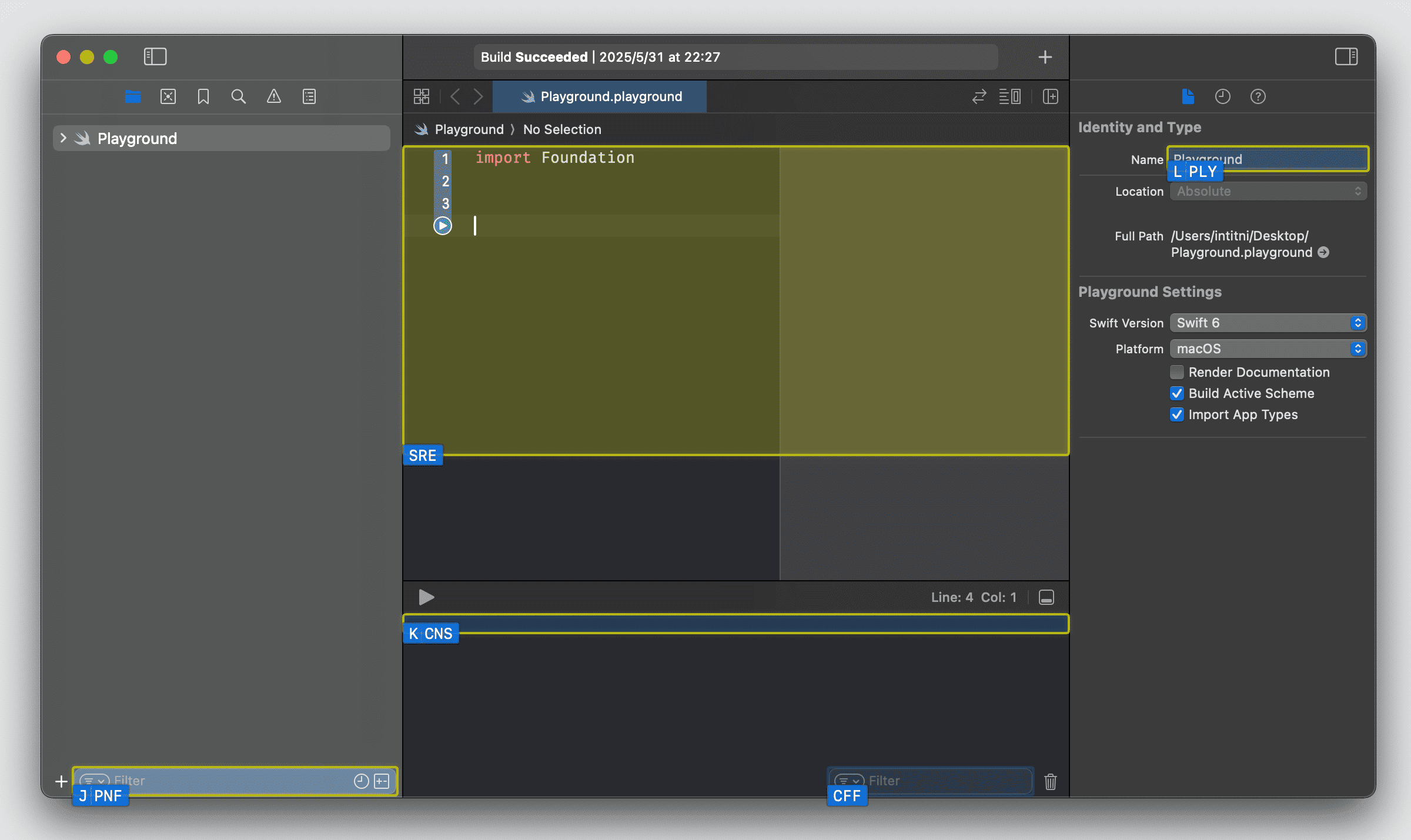The height and width of the screenshot is (840, 1411).
Task: Click Playground in the jump bar
Action: [469, 129]
